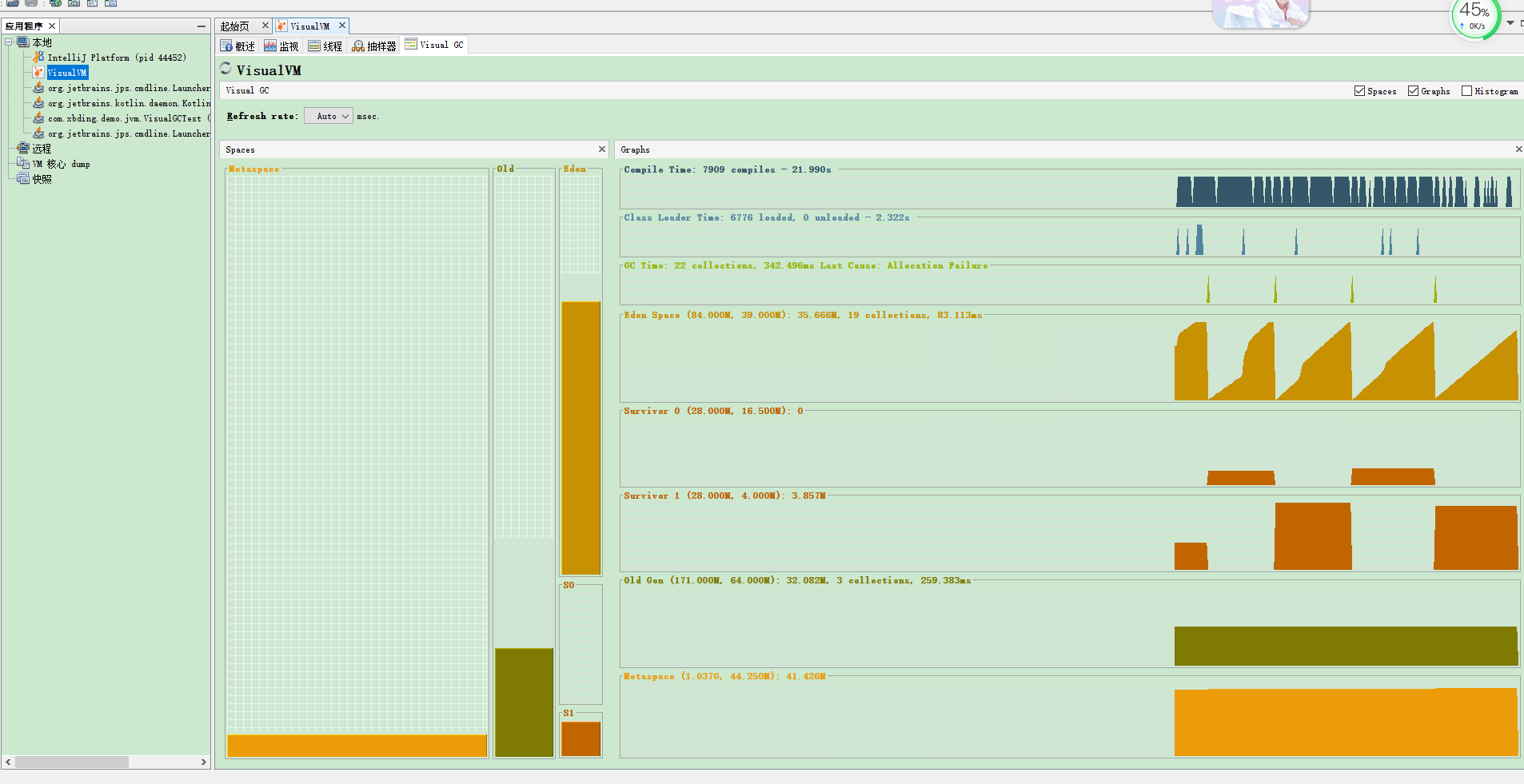
Task: Select the highlighted VisualVM application in the tree
Action: (x=67, y=73)
